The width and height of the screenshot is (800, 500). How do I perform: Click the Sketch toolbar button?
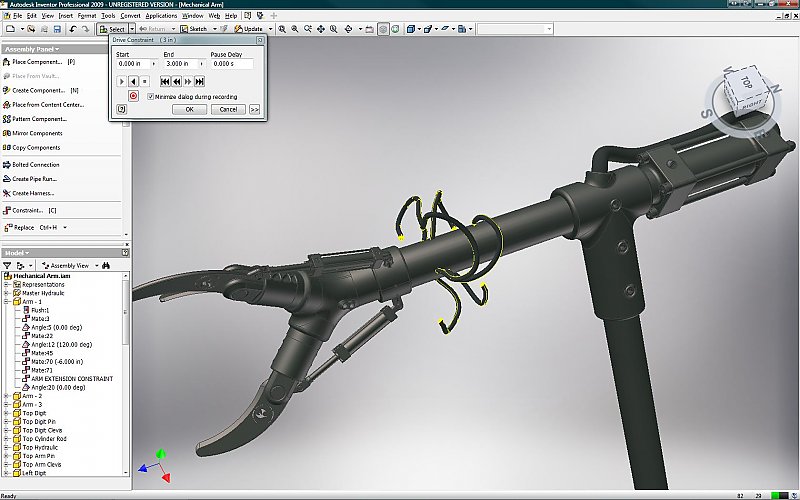(194, 29)
